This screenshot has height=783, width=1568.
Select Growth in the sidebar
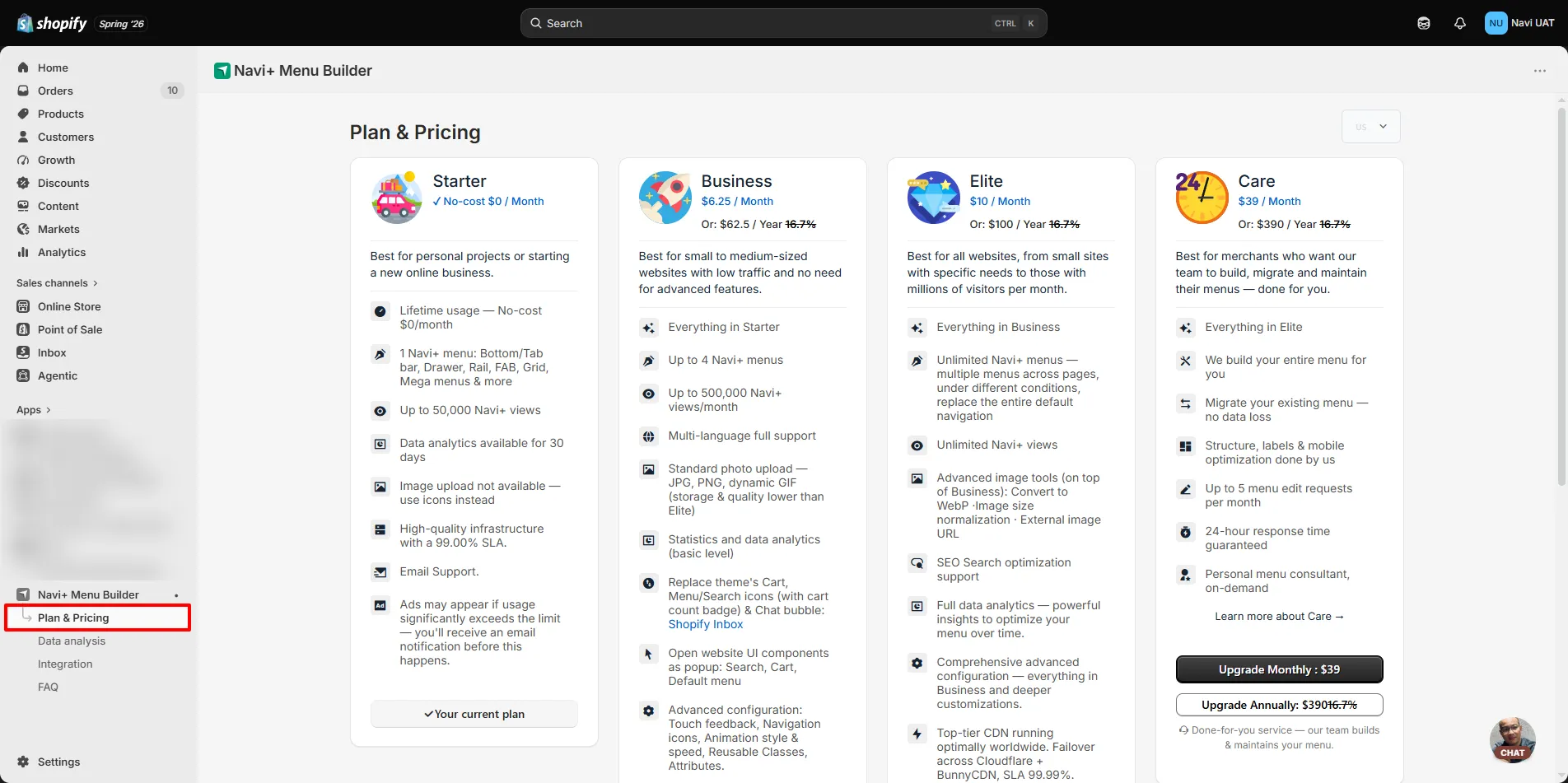56,160
